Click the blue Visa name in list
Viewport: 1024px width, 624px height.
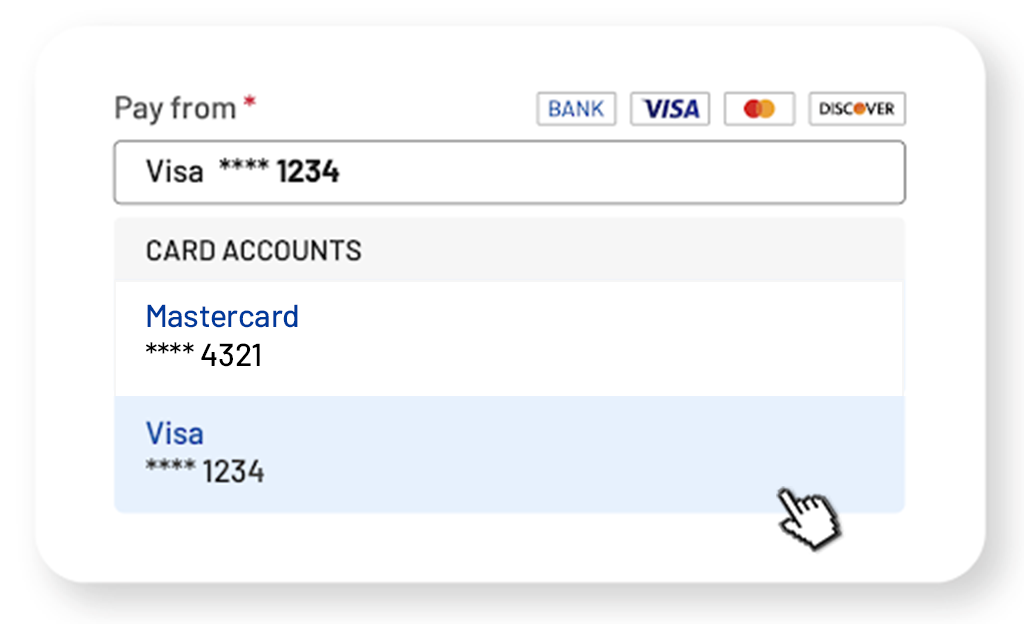pos(174,433)
